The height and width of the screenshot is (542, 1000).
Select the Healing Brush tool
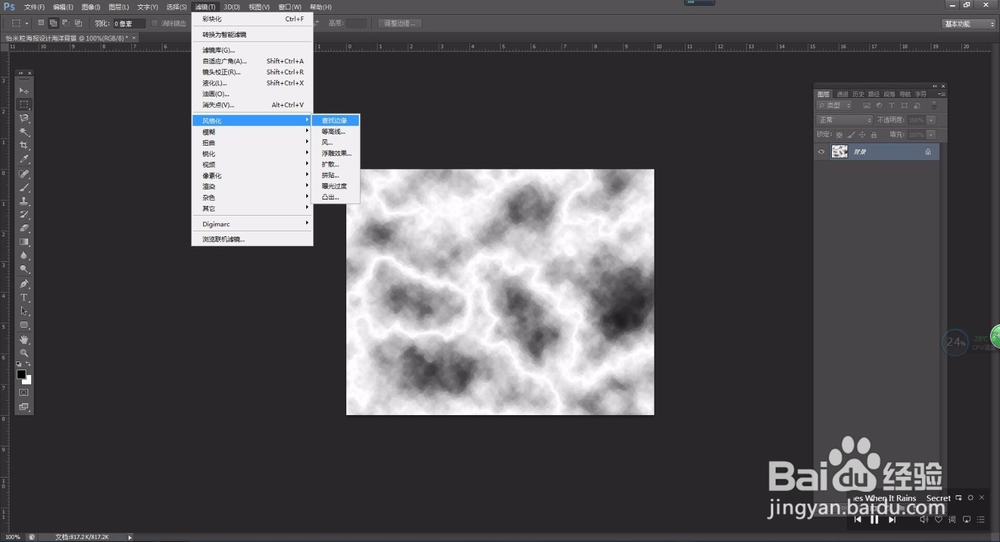[24, 173]
